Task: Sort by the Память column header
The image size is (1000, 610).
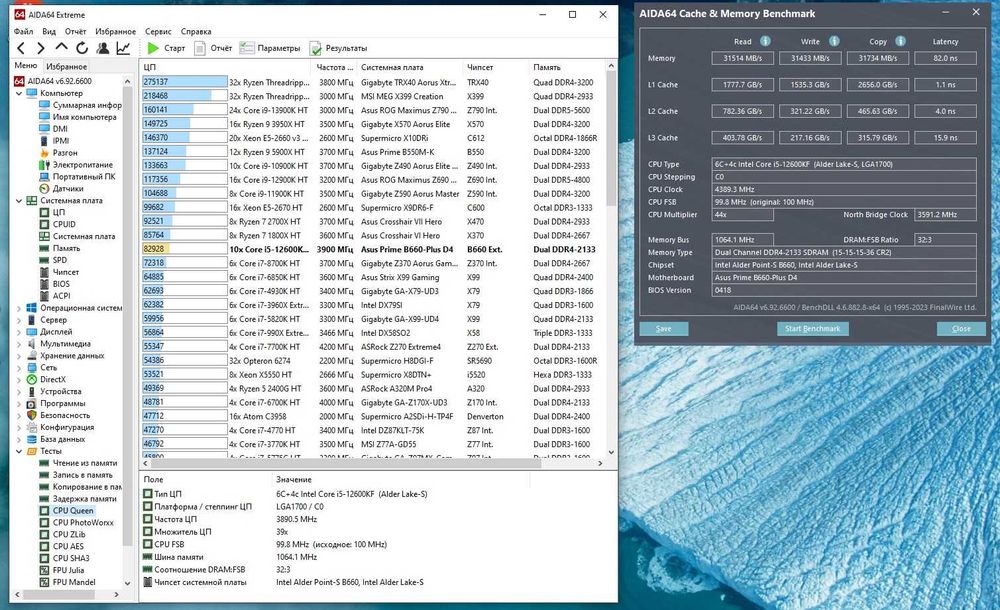Action: [565, 67]
